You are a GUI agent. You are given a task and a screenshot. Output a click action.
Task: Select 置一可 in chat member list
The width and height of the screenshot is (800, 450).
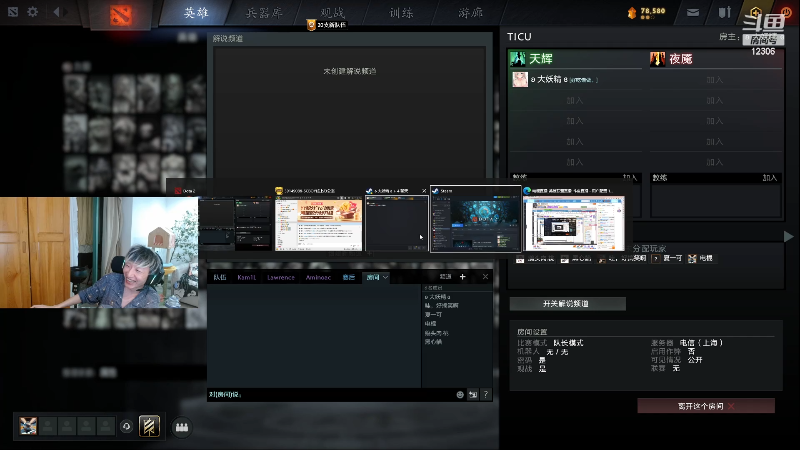click(x=433, y=315)
